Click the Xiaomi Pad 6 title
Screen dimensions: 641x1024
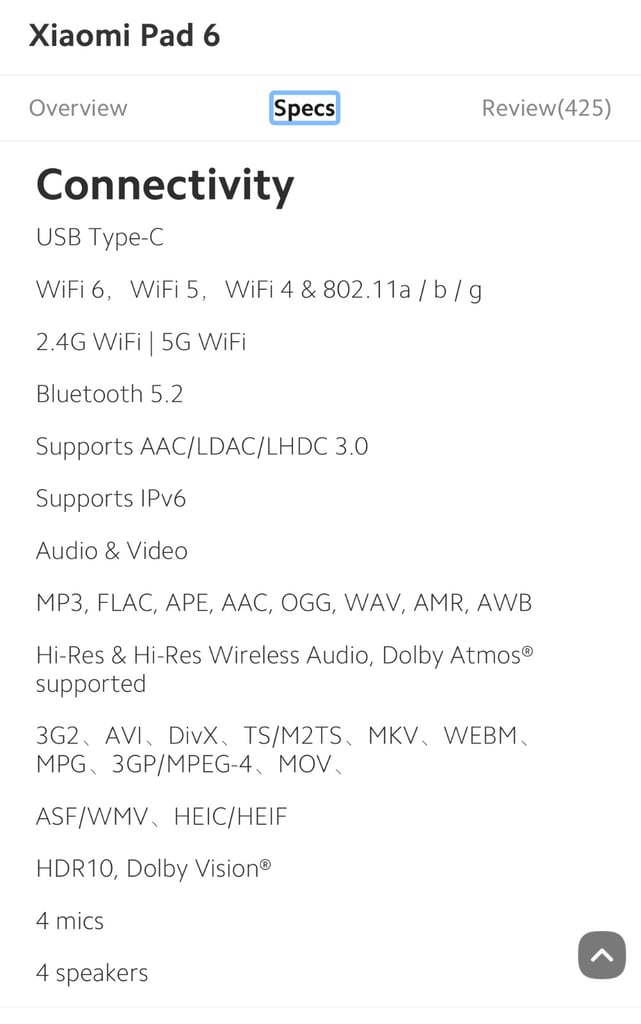[125, 35]
